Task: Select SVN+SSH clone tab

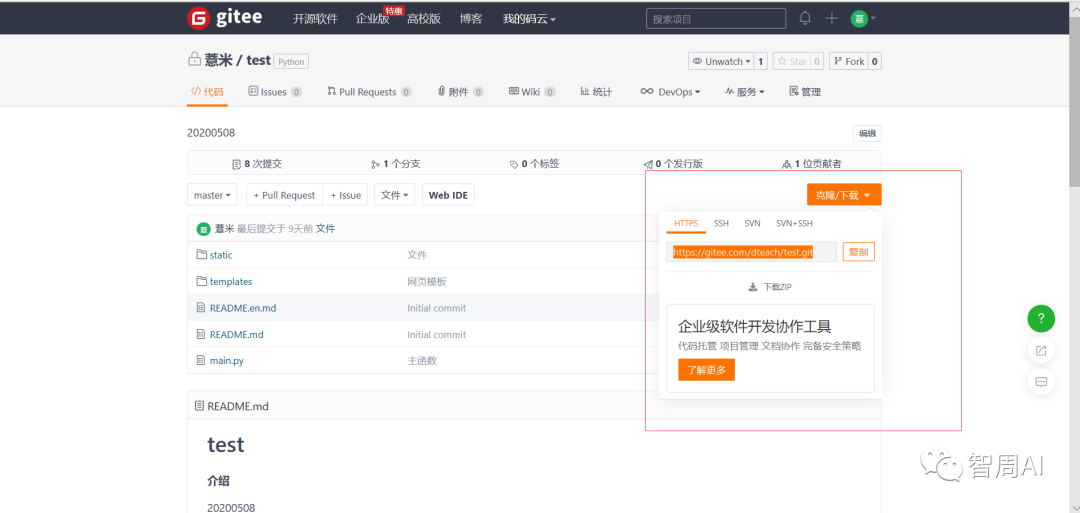Action: coord(794,223)
